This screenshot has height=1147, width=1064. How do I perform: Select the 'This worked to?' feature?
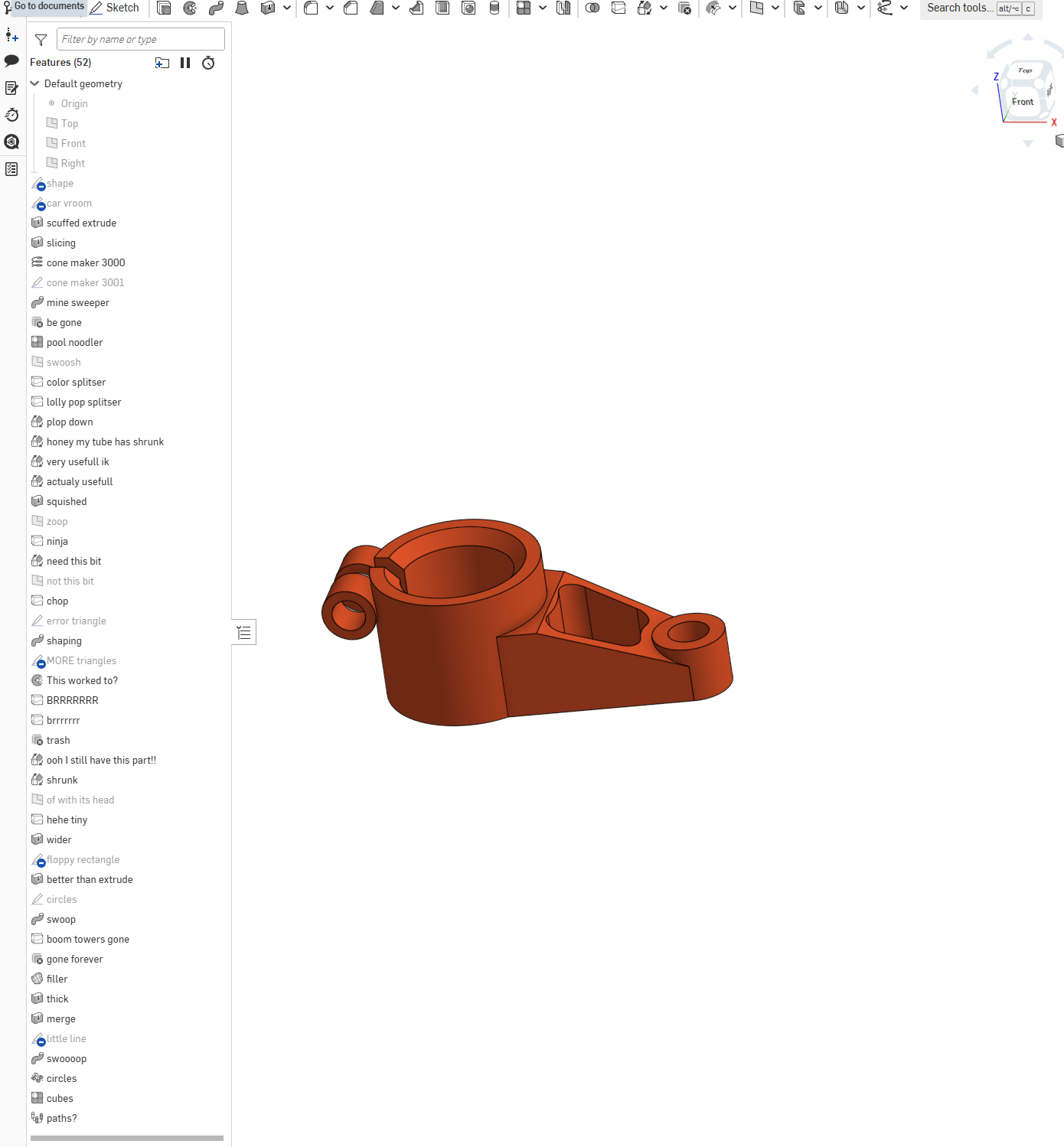click(82, 680)
